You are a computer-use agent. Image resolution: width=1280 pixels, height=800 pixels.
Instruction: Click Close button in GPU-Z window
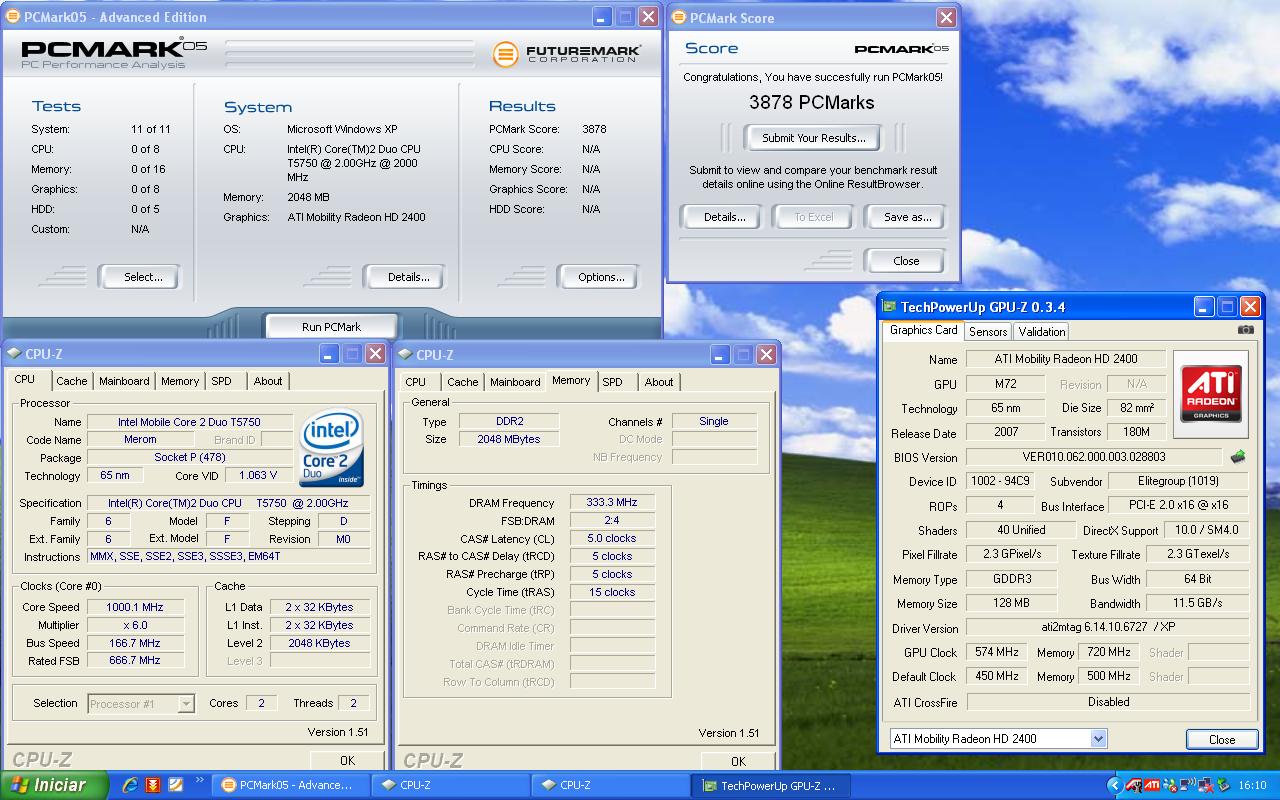[1222, 740]
